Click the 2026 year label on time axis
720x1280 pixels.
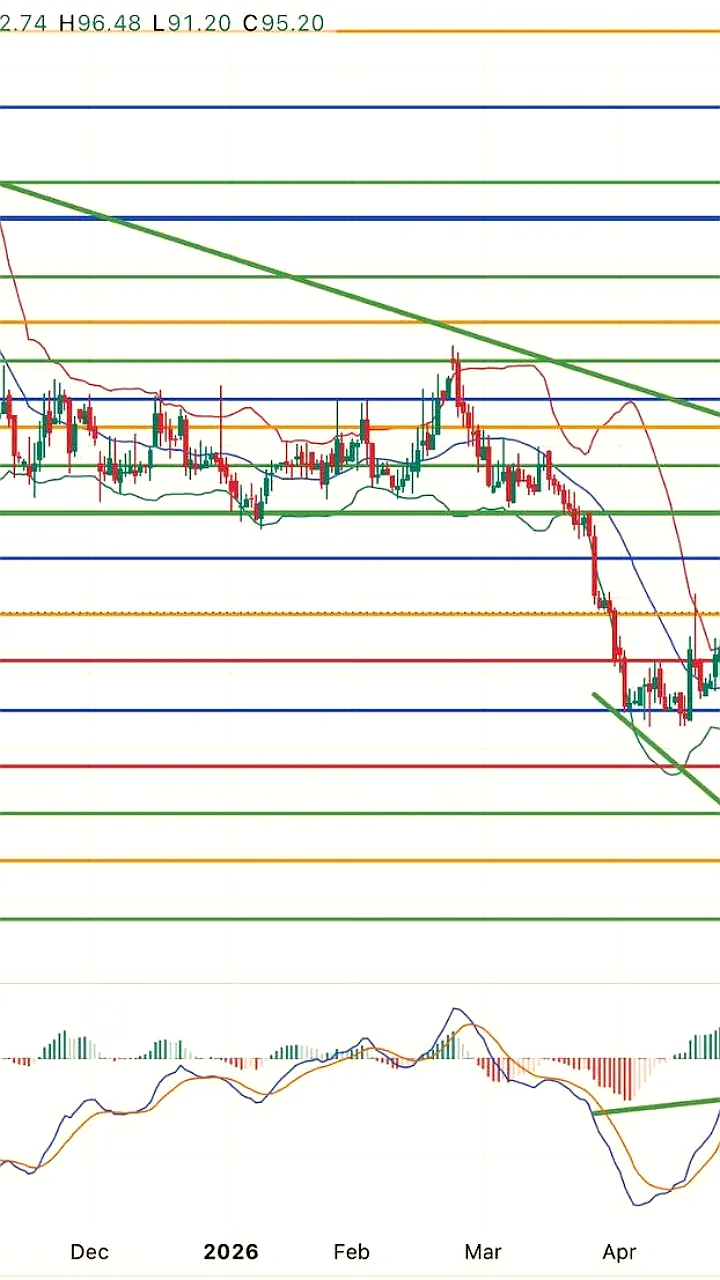(231, 1252)
